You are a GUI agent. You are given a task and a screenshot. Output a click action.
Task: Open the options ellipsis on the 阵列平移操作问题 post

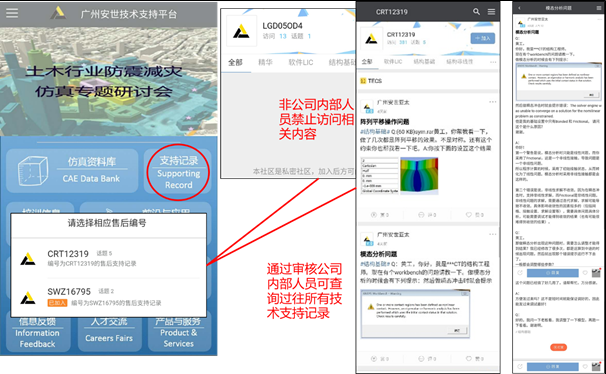[x=492, y=102]
